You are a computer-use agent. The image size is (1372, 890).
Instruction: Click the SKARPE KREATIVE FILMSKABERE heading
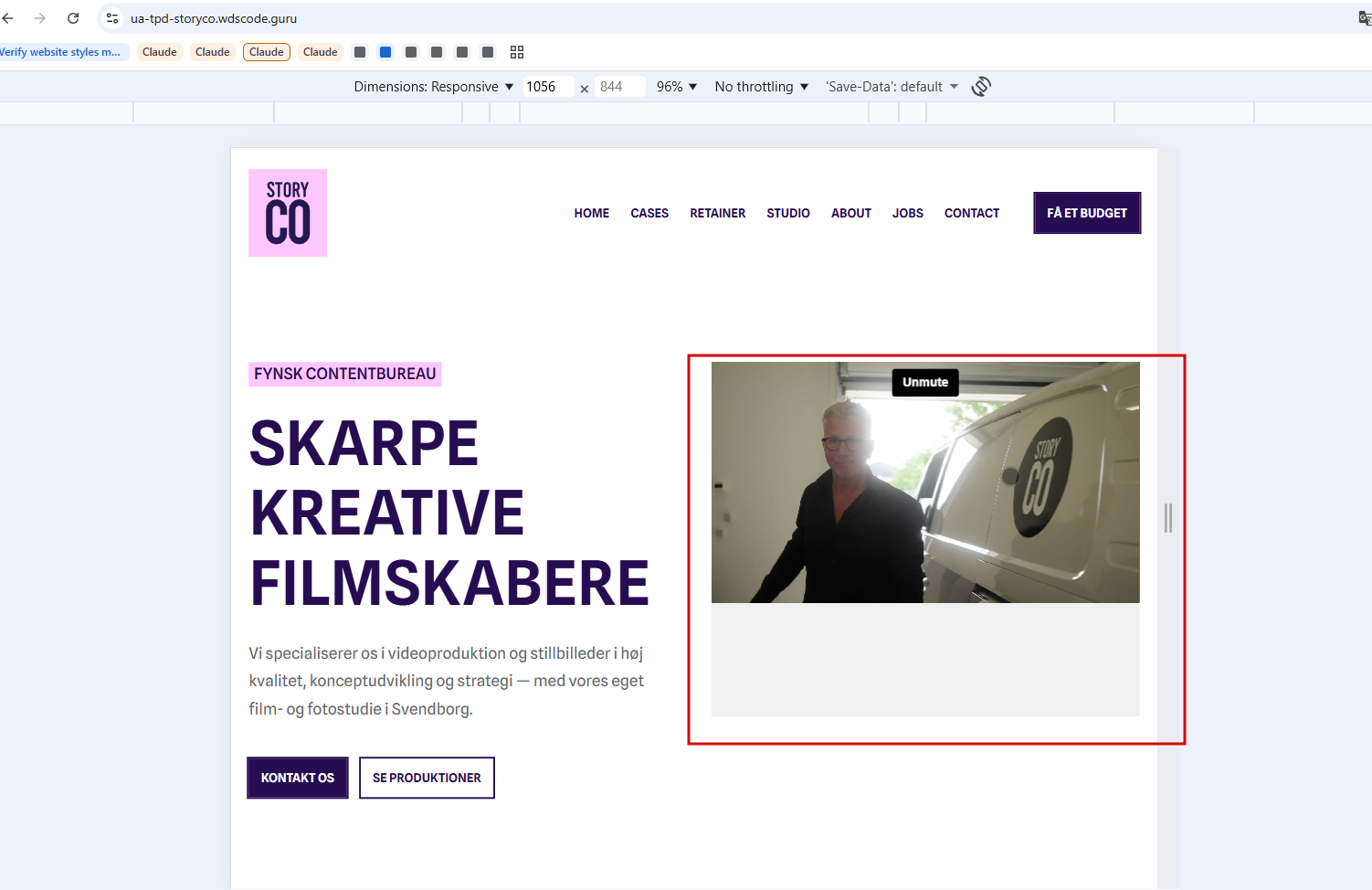(449, 513)
